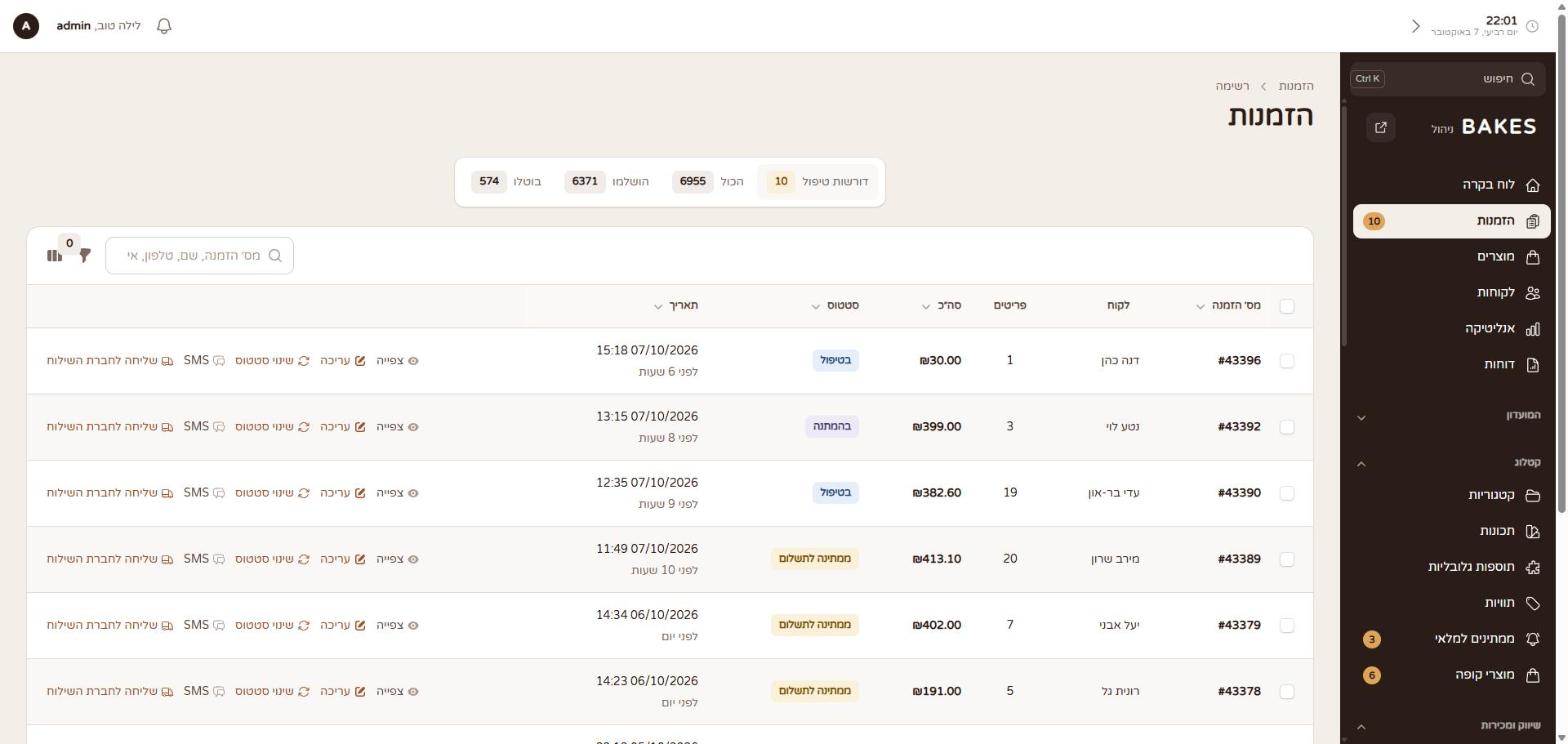
Task: Switch to the הושלמו tab
Action: (607, 182)
